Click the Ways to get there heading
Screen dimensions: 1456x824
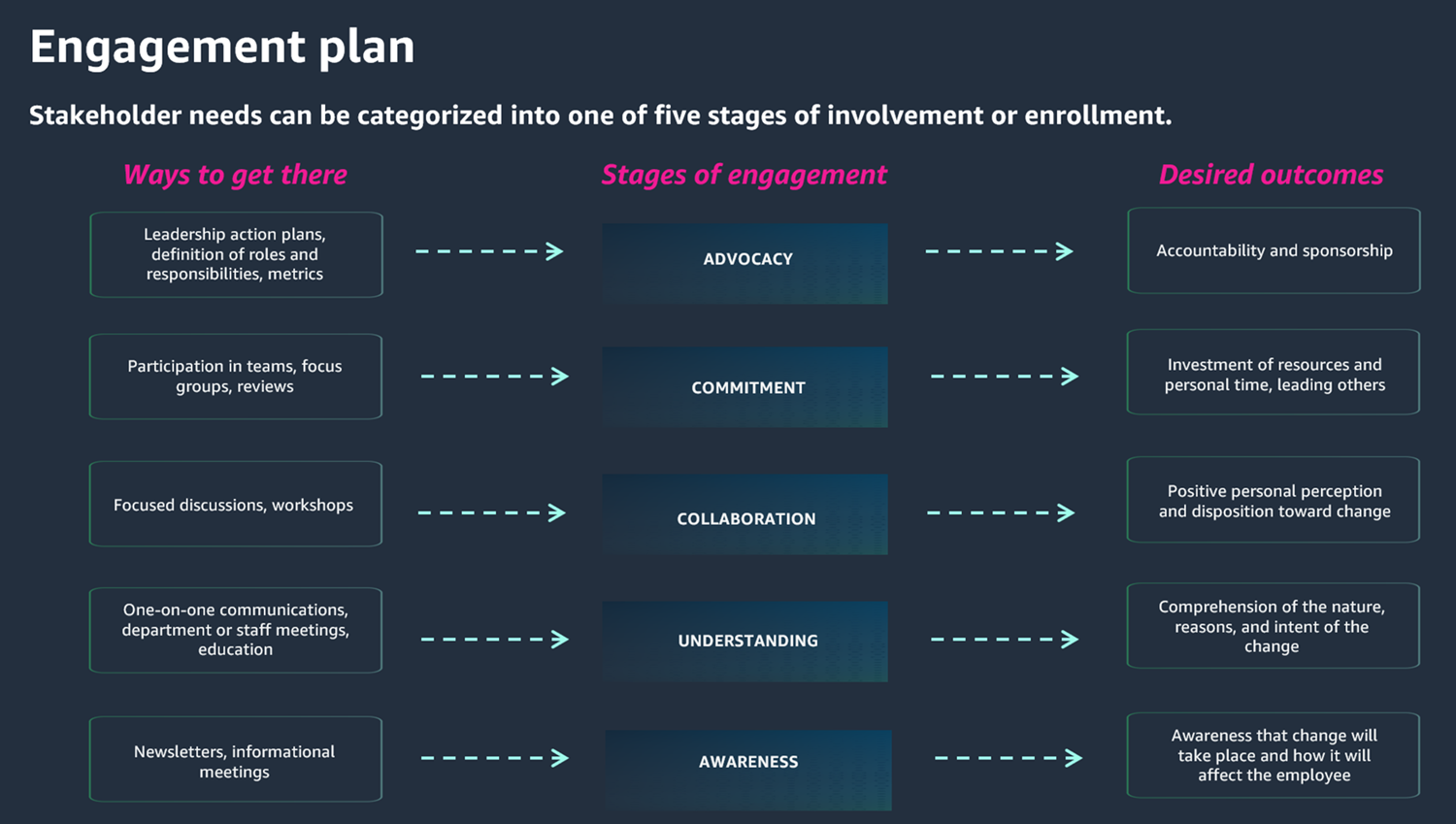235,175
